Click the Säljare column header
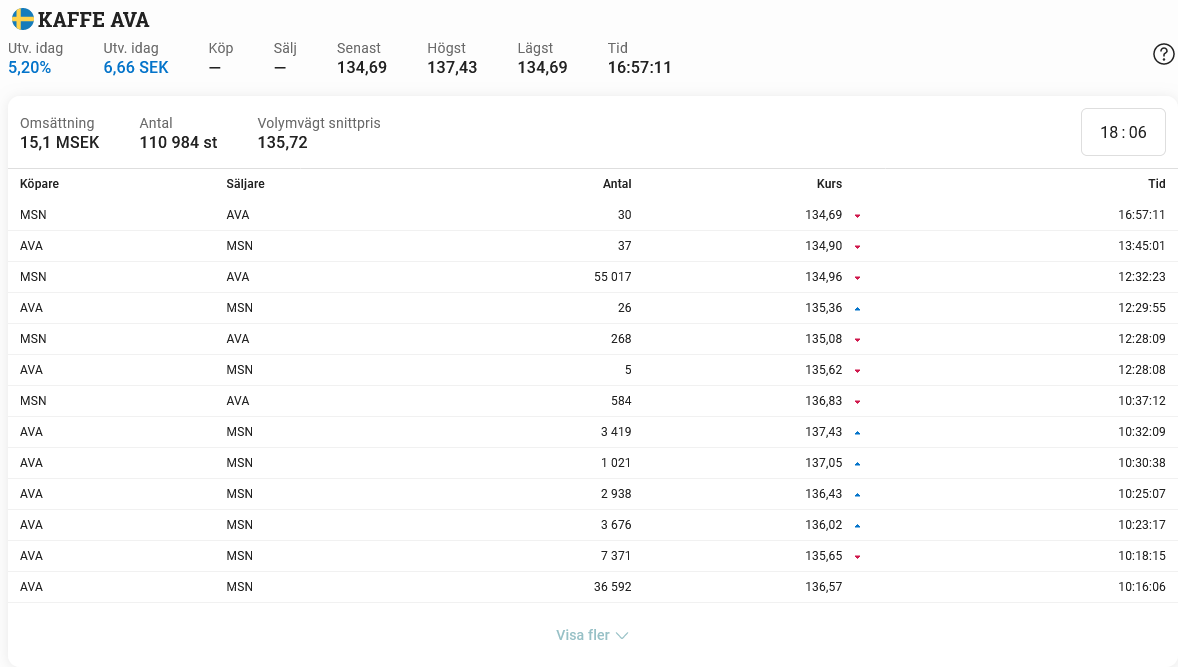1178x667 pixels. click(246, 184)
